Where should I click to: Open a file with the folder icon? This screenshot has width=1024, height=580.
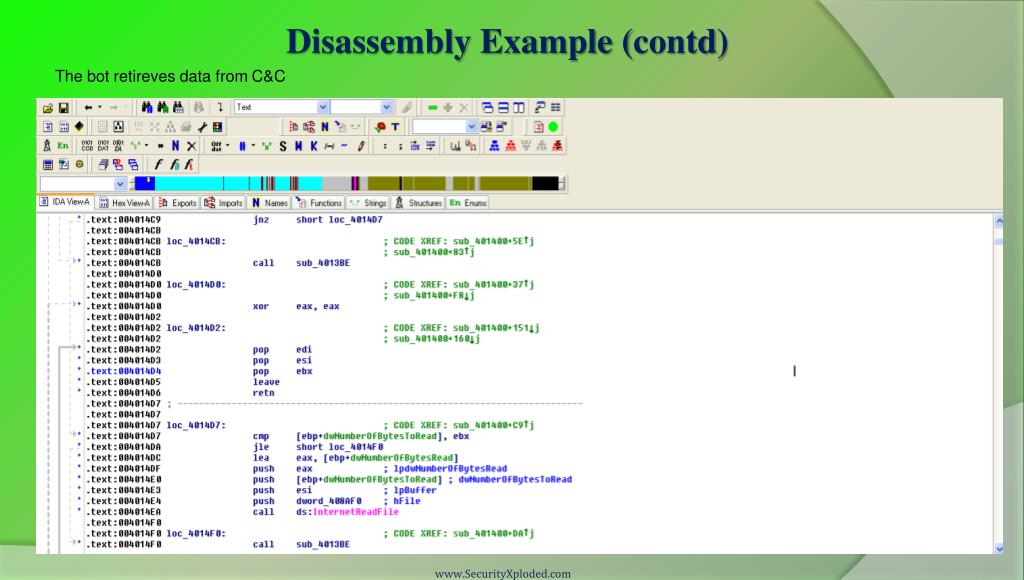48,107
